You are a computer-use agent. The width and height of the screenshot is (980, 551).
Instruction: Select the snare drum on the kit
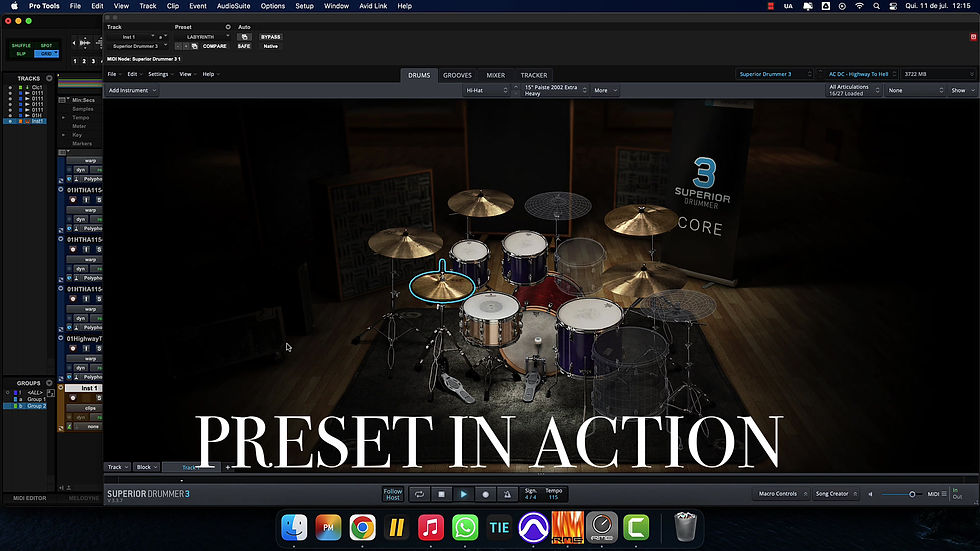click(491, 317)
